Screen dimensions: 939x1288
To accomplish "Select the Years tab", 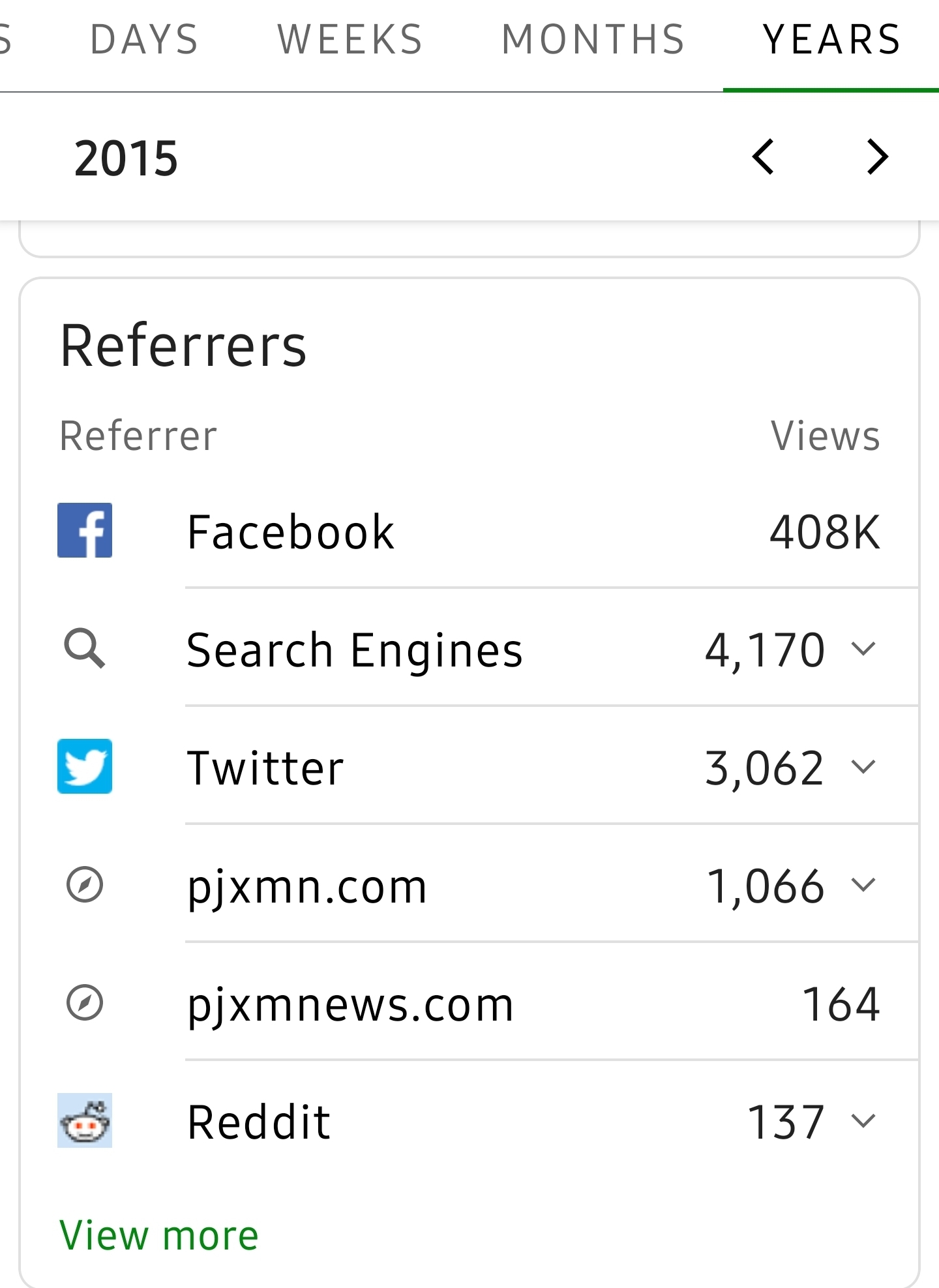I will tap(831, 39).
